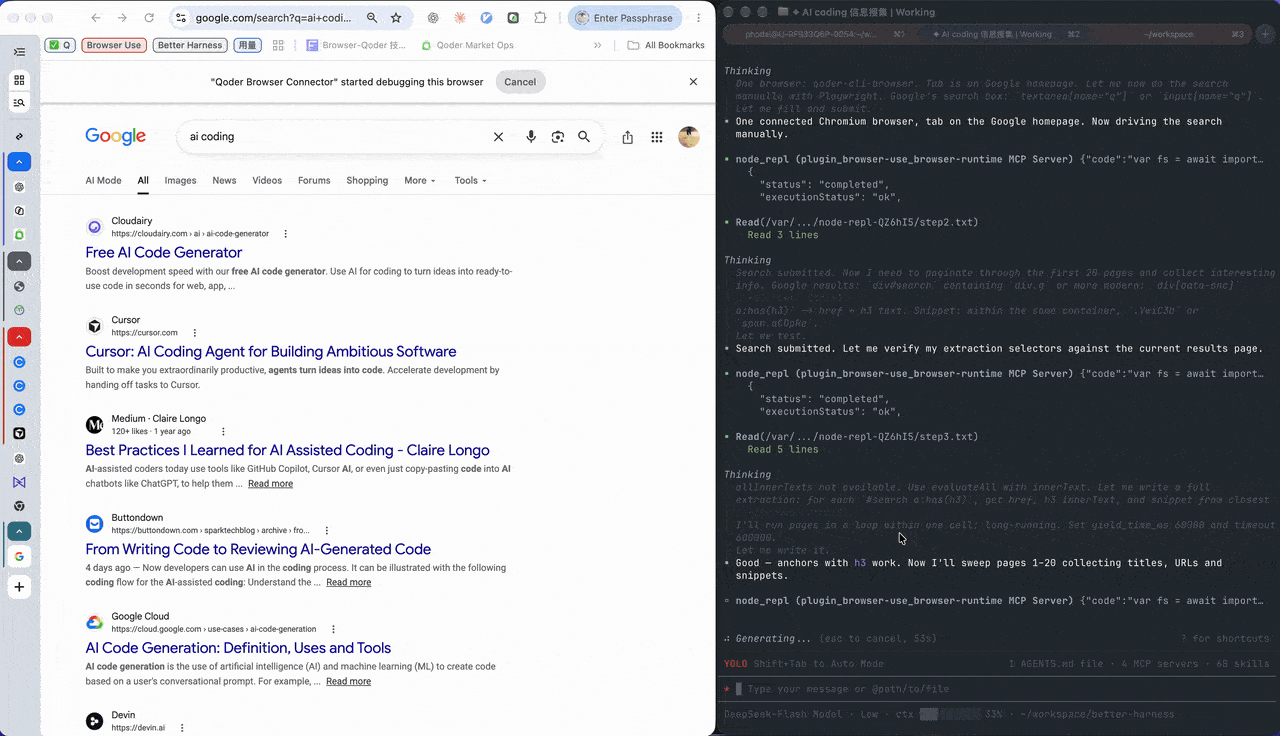Search by image with the Lens icon

[558, 137]
